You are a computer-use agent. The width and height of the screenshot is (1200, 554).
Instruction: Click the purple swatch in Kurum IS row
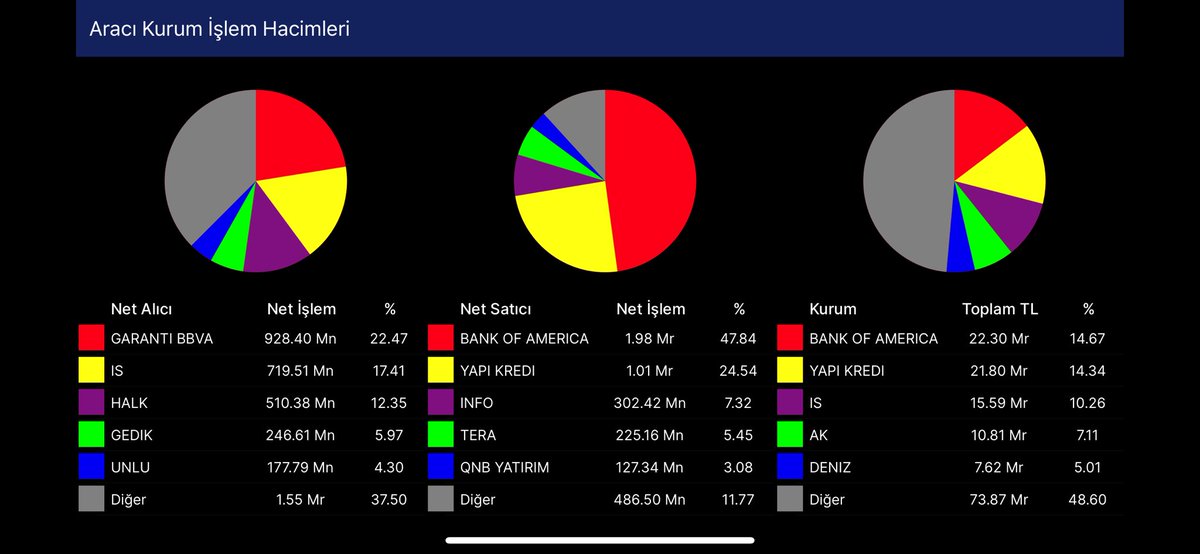pos(789,403)
